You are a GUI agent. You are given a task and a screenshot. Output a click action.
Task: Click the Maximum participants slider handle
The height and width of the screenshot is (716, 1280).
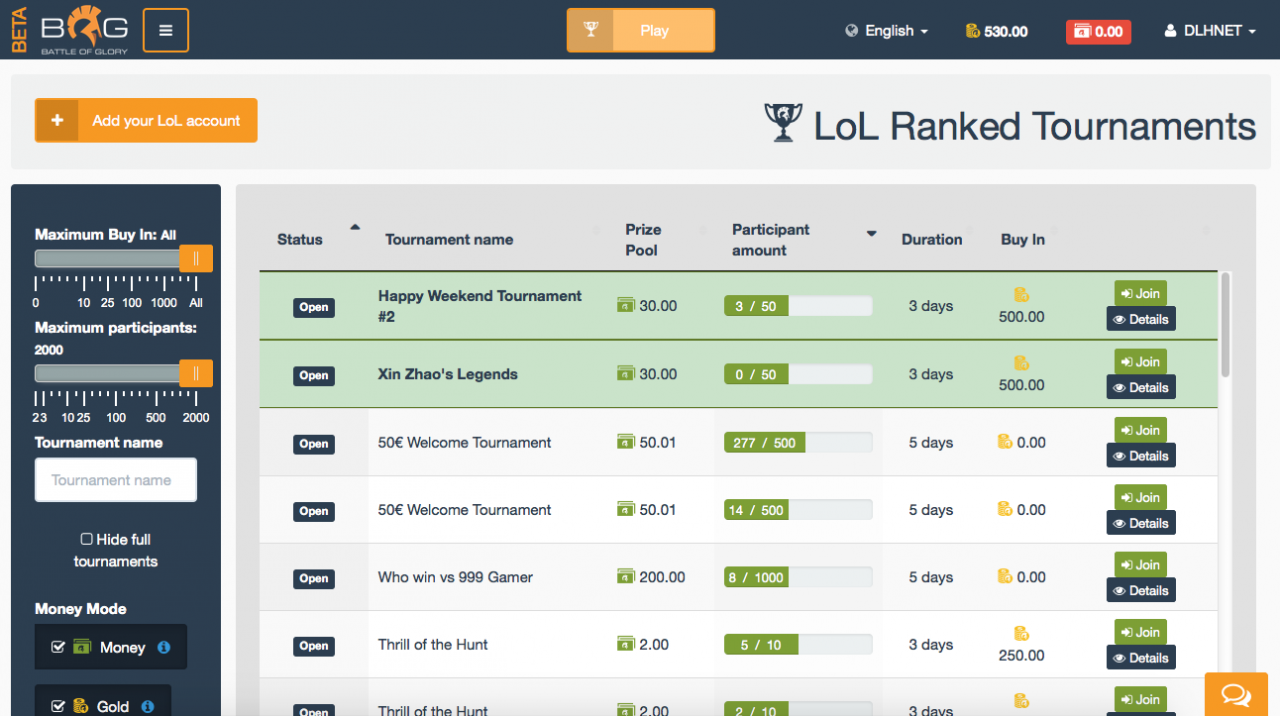tap(196, 374)
